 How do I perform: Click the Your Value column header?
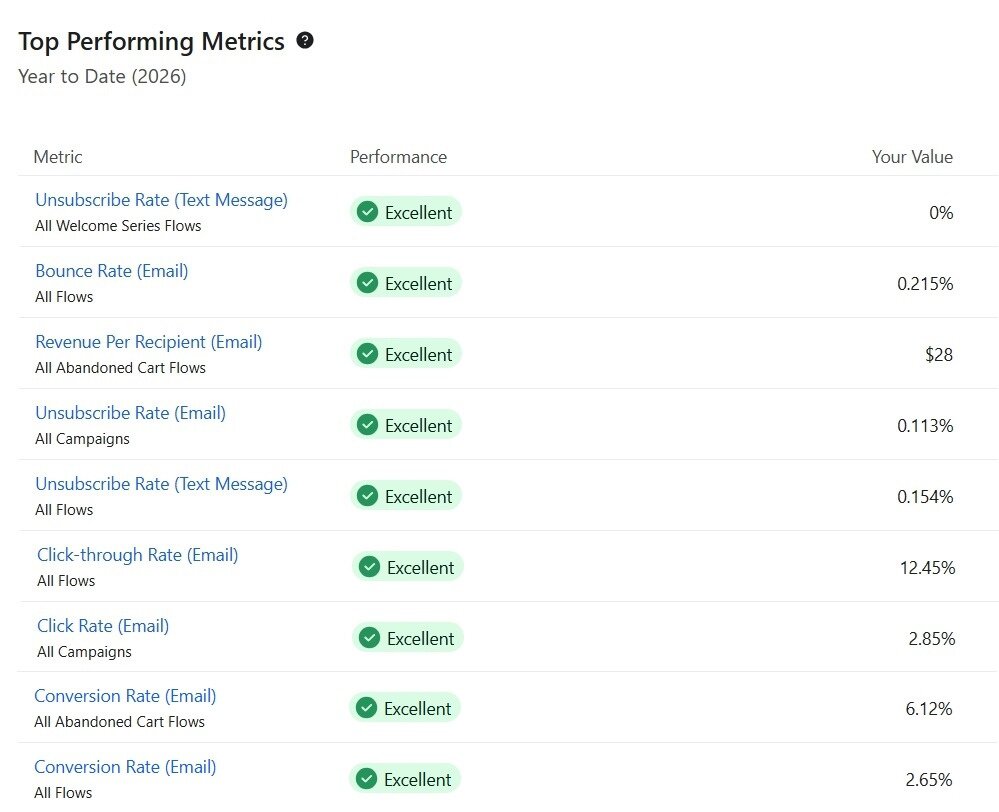[x=912, y=157]
